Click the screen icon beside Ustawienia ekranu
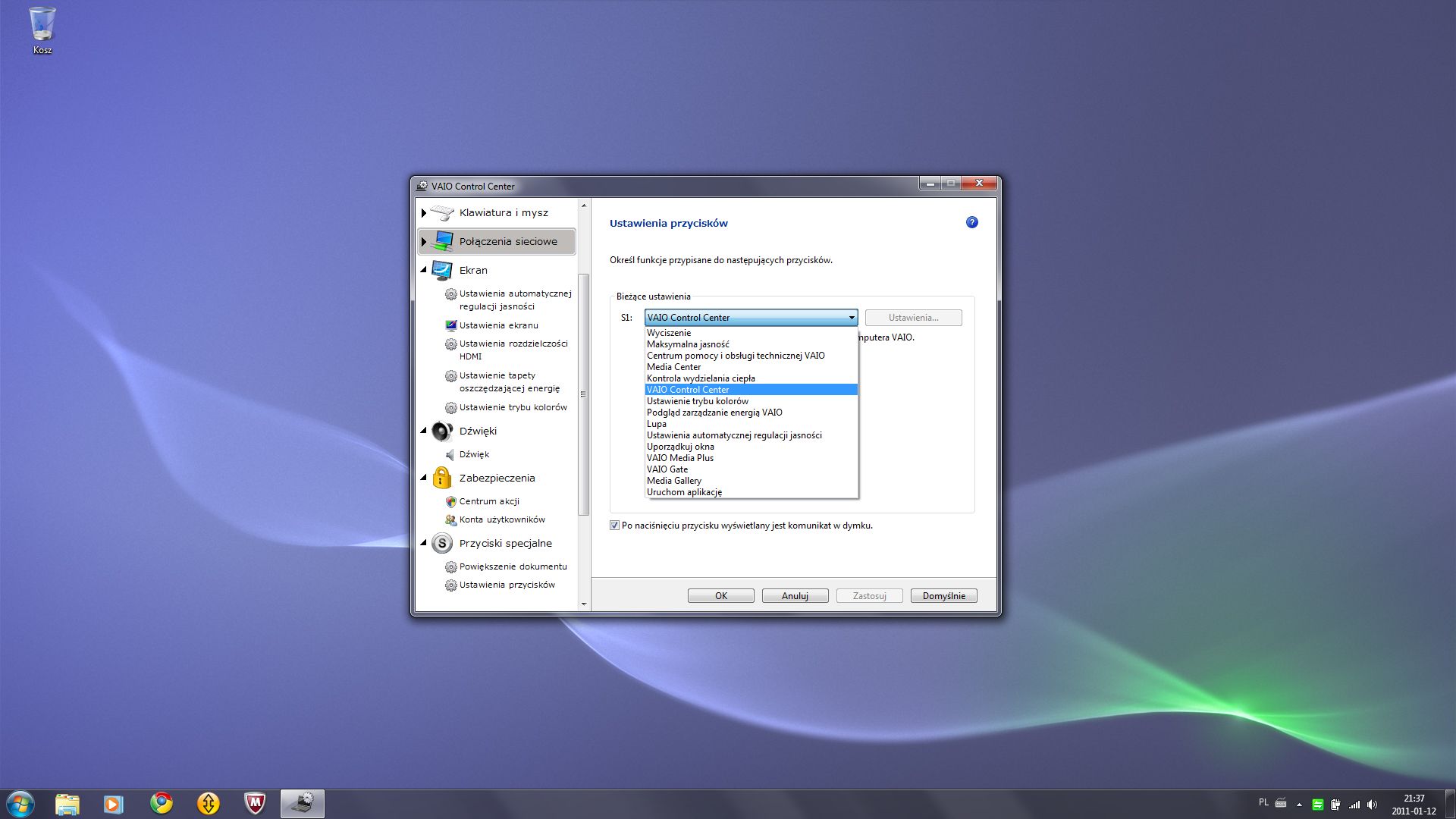The width and height of the screenshot is (1456, 819). 450,325
